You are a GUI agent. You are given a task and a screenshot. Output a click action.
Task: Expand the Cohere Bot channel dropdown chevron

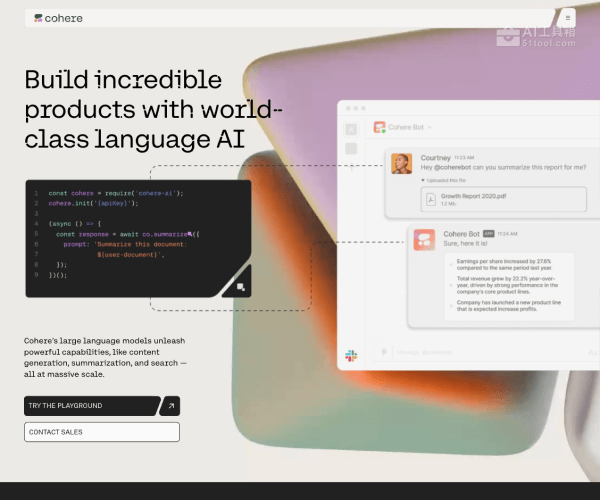(431, 128)
